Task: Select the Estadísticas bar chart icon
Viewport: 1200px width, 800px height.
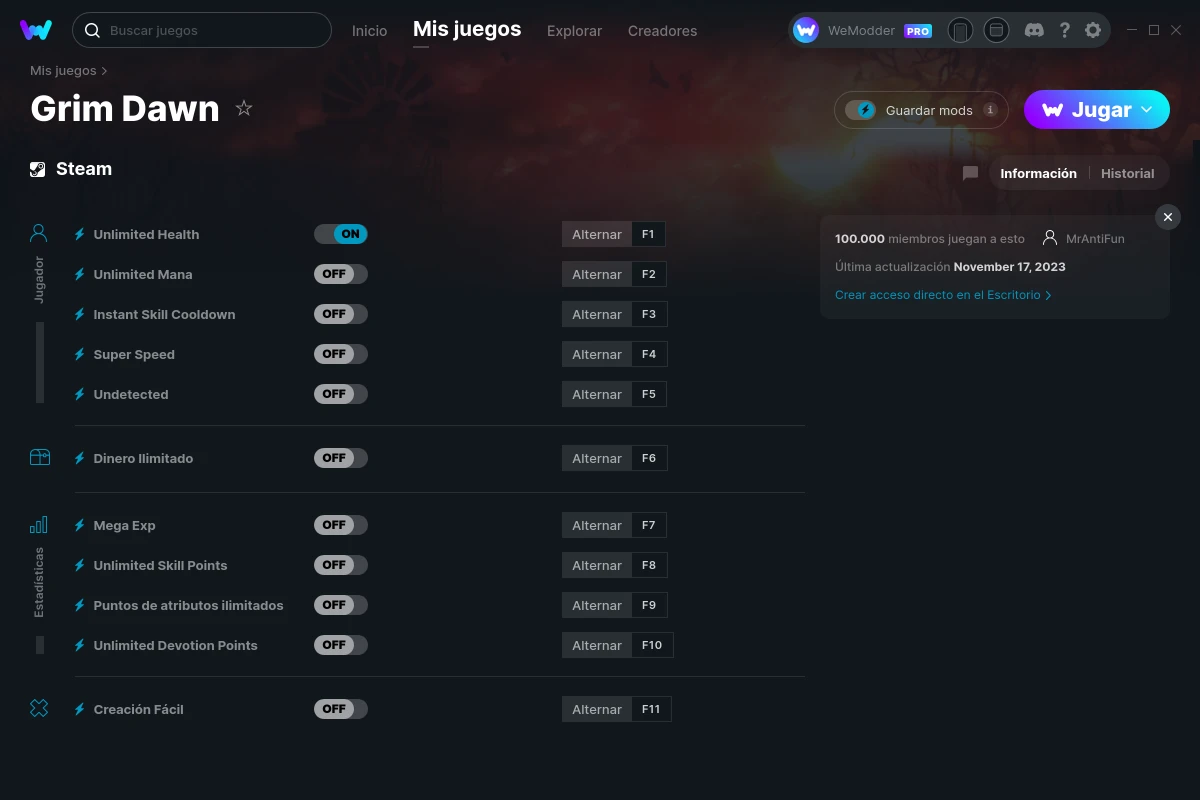Action: click(39, 525)
